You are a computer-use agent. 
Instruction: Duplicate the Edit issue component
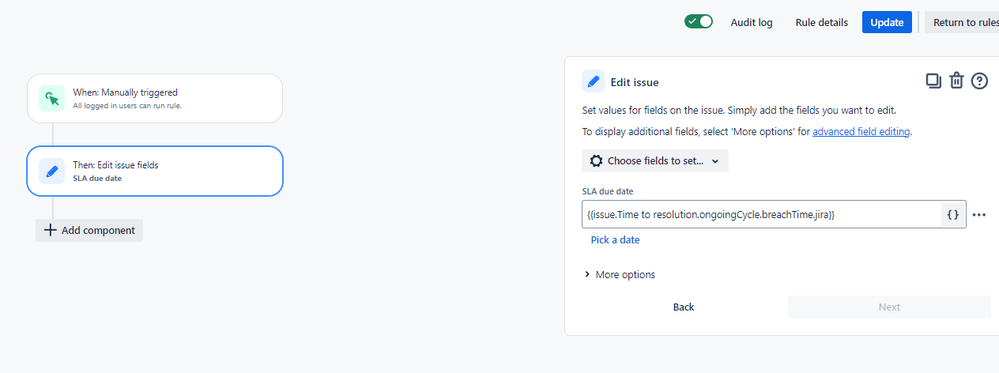click(933, 81)
